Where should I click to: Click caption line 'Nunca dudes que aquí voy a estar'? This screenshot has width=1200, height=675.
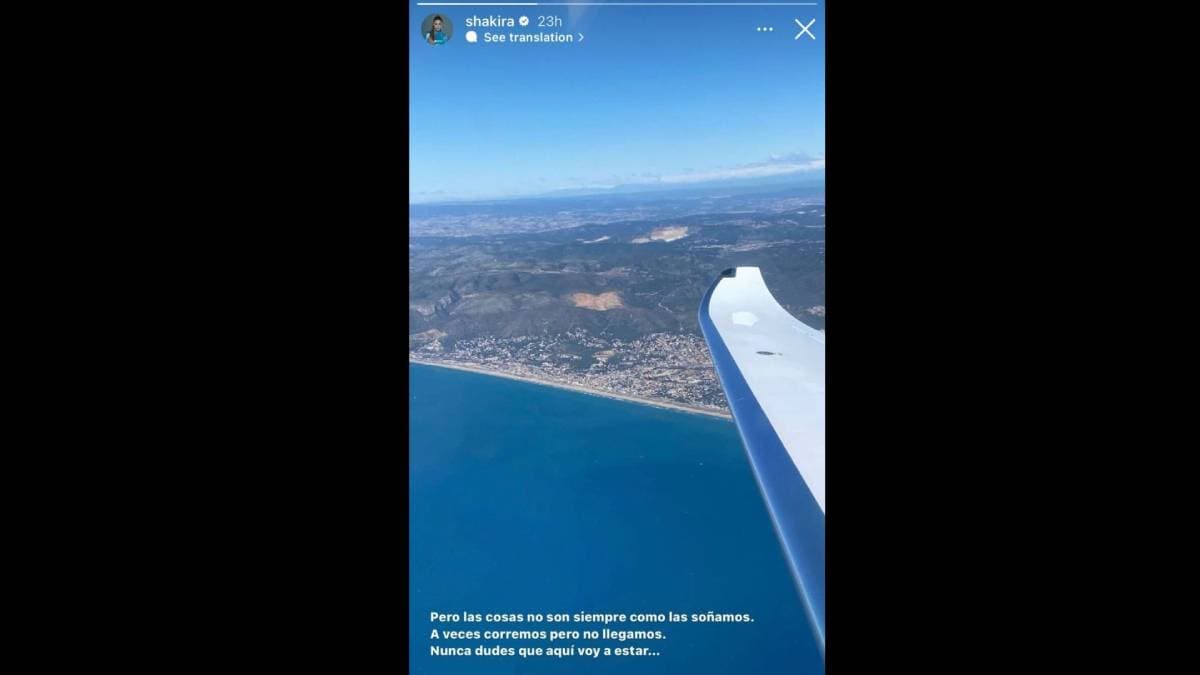pos(545,651)
